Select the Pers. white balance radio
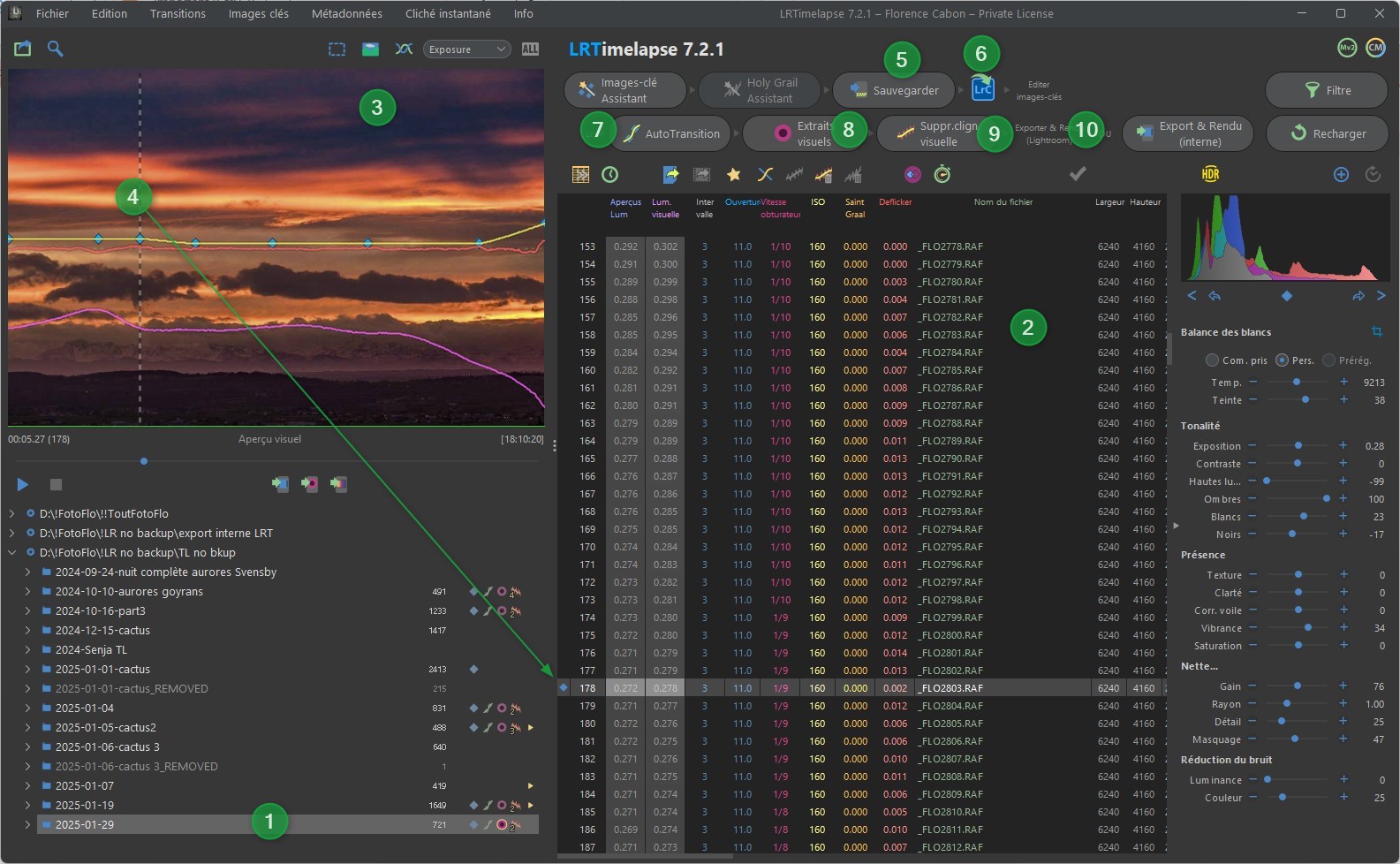The image size is (1400, 864). tap(1282, 360)
